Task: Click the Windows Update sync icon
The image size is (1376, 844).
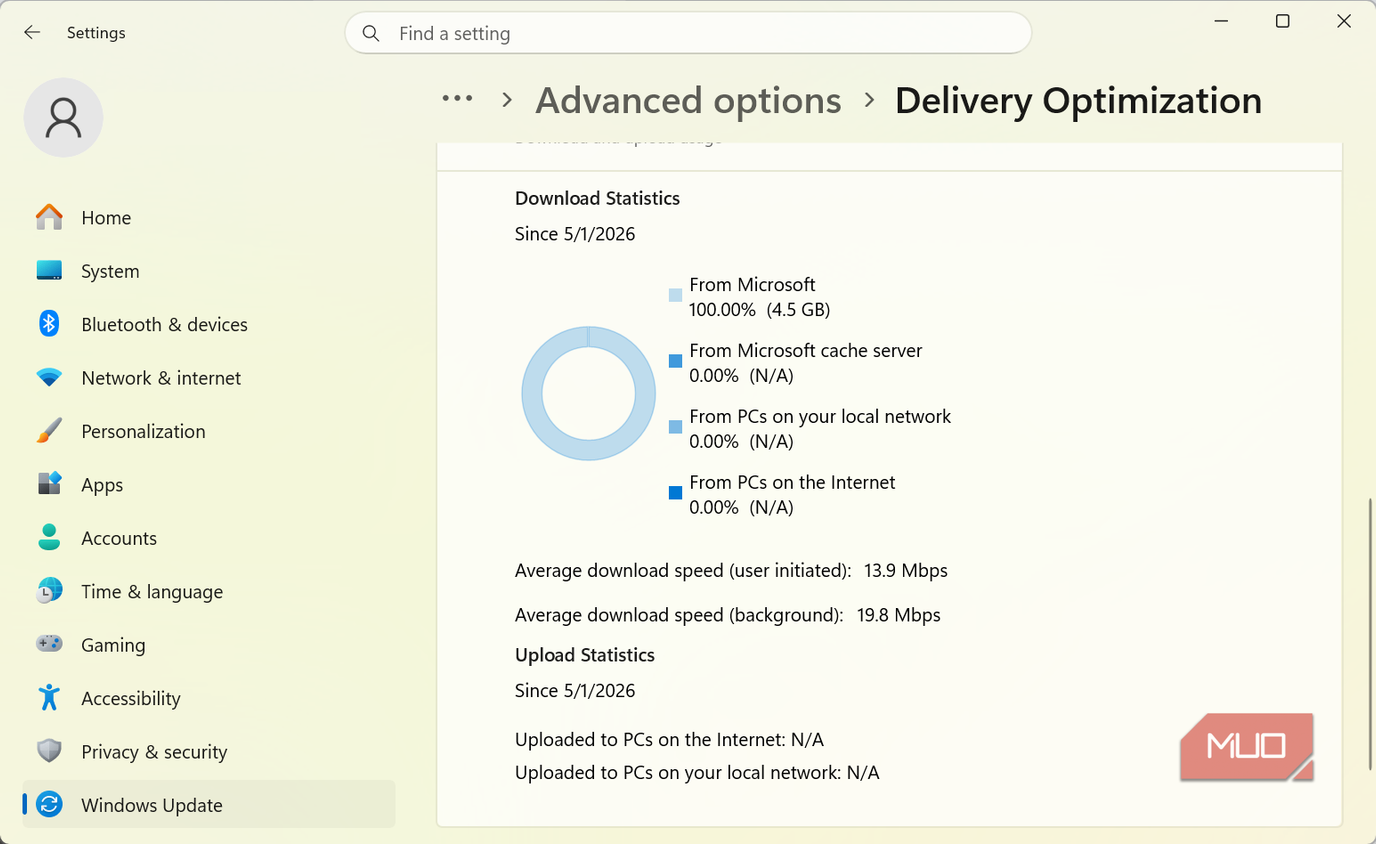Action: coord(49,805)
